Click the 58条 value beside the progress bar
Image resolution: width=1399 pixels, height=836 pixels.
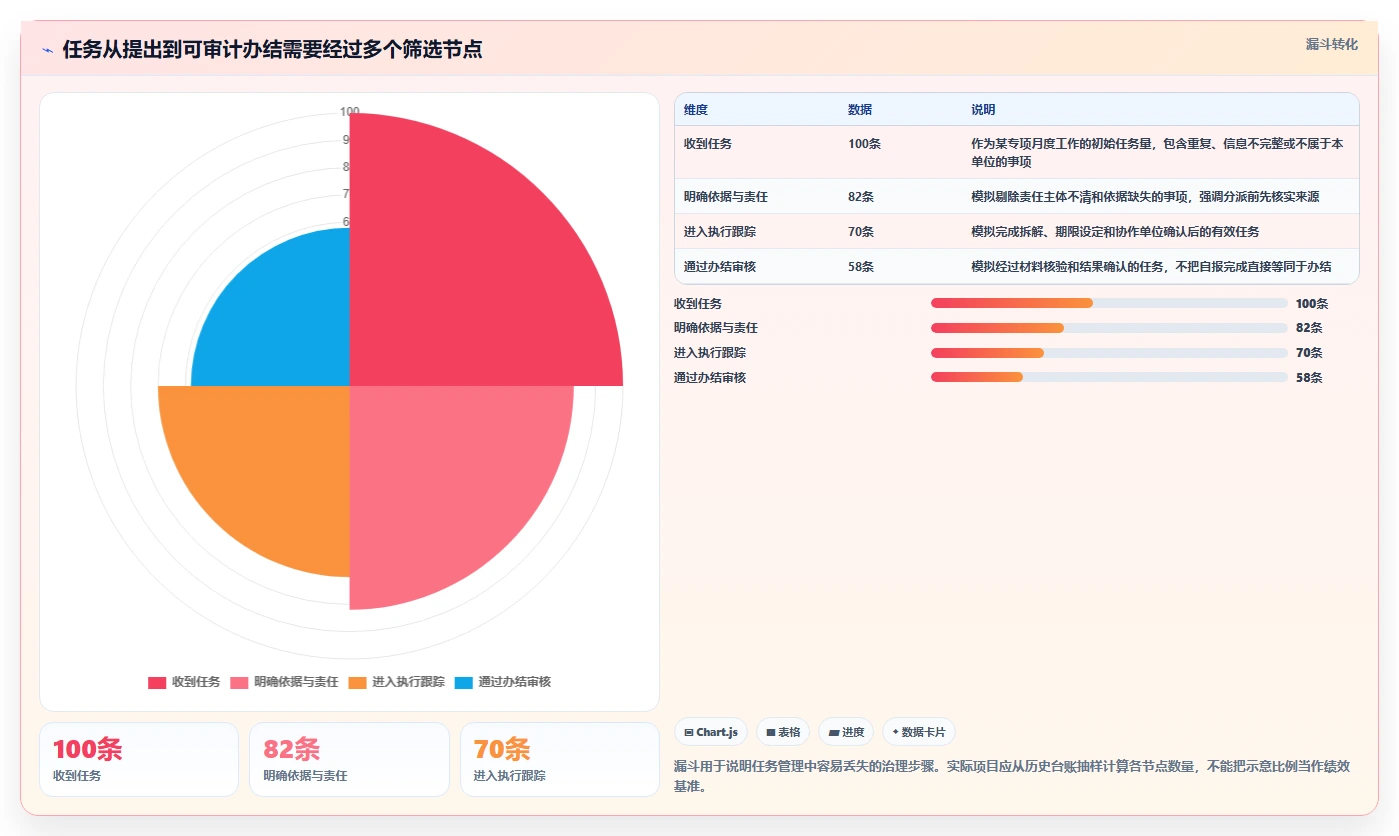(1309, 377)
